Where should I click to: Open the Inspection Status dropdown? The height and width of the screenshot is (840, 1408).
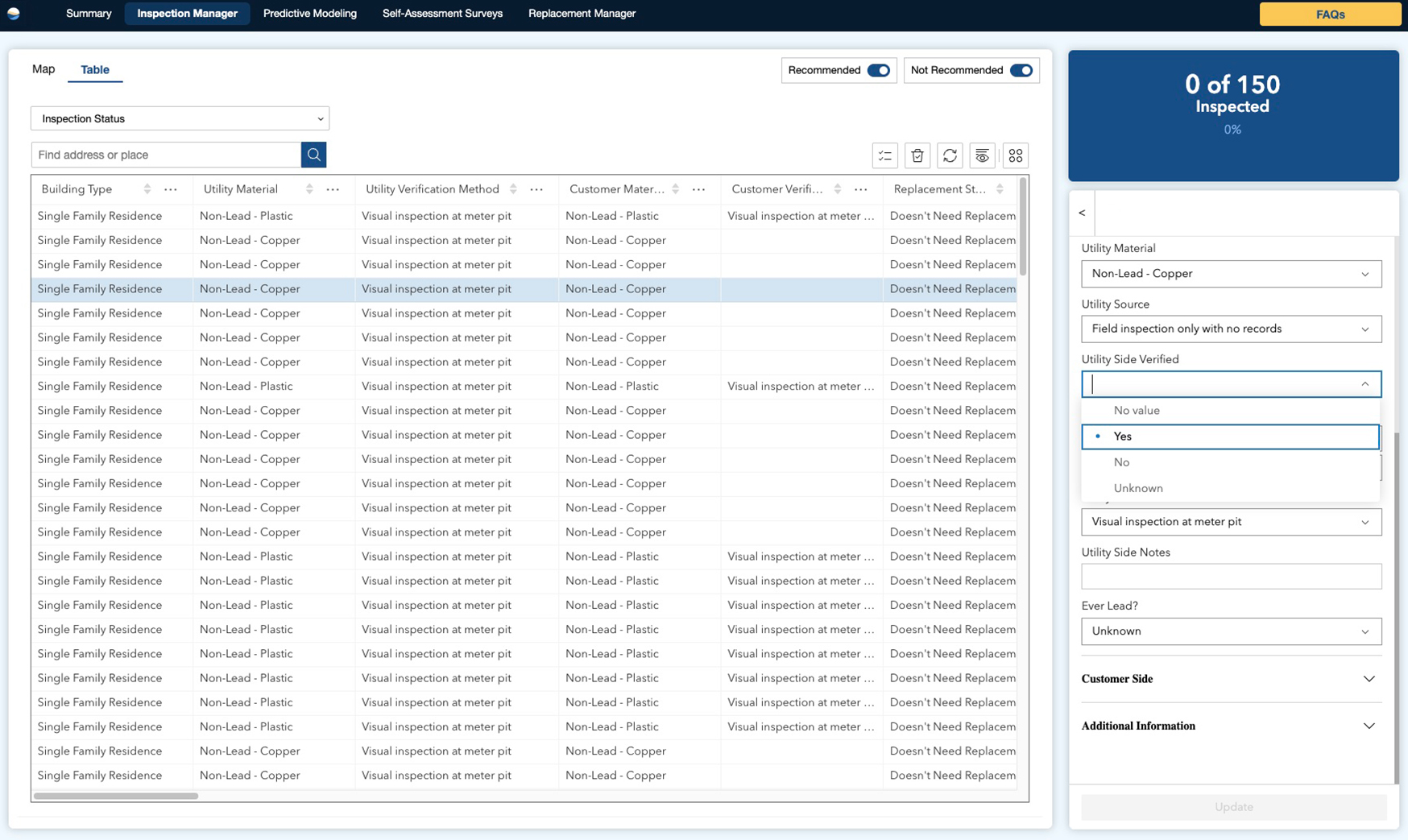click(179, 118)
